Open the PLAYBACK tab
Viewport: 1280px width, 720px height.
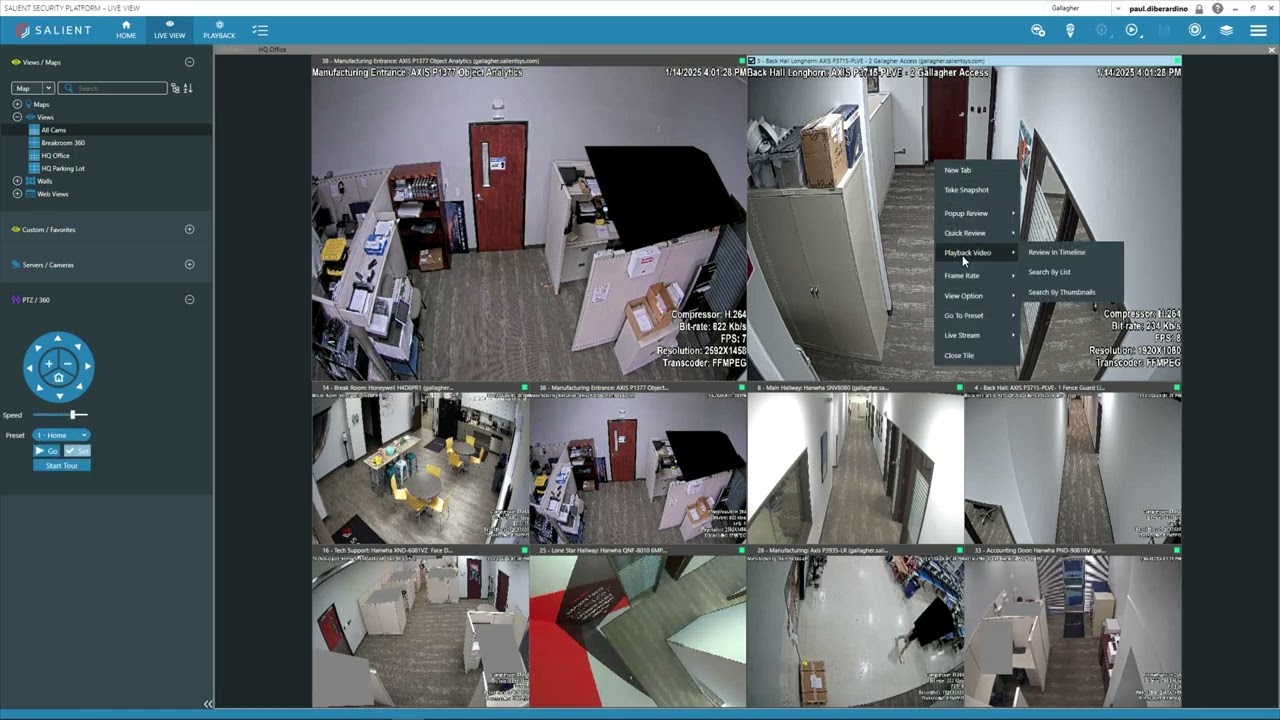(x=219, y=30)
